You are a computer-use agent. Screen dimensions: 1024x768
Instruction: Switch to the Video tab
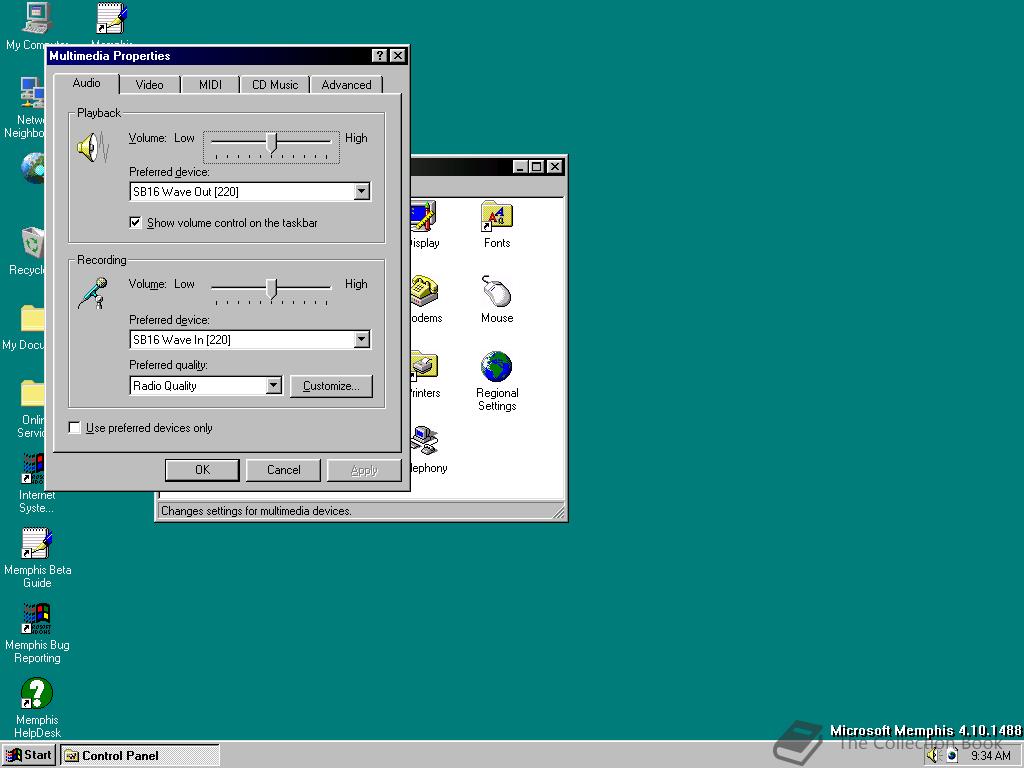point(150,85)
